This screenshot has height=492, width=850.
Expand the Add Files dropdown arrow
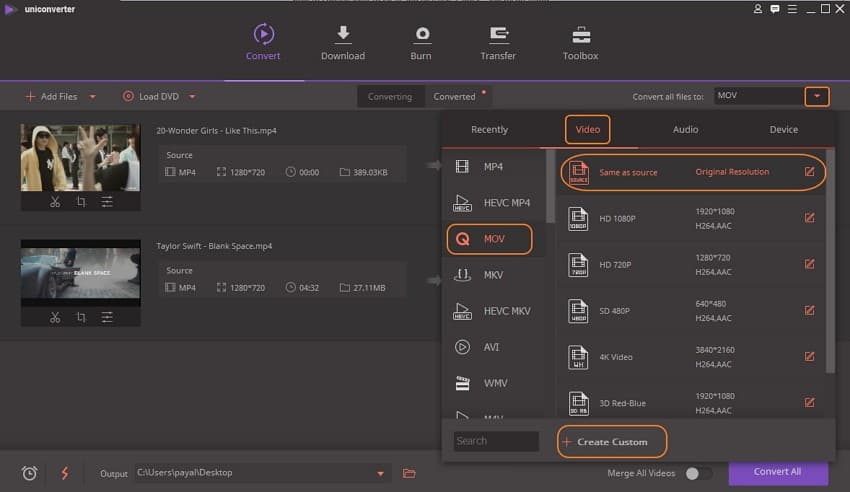(x=93, y=97)
